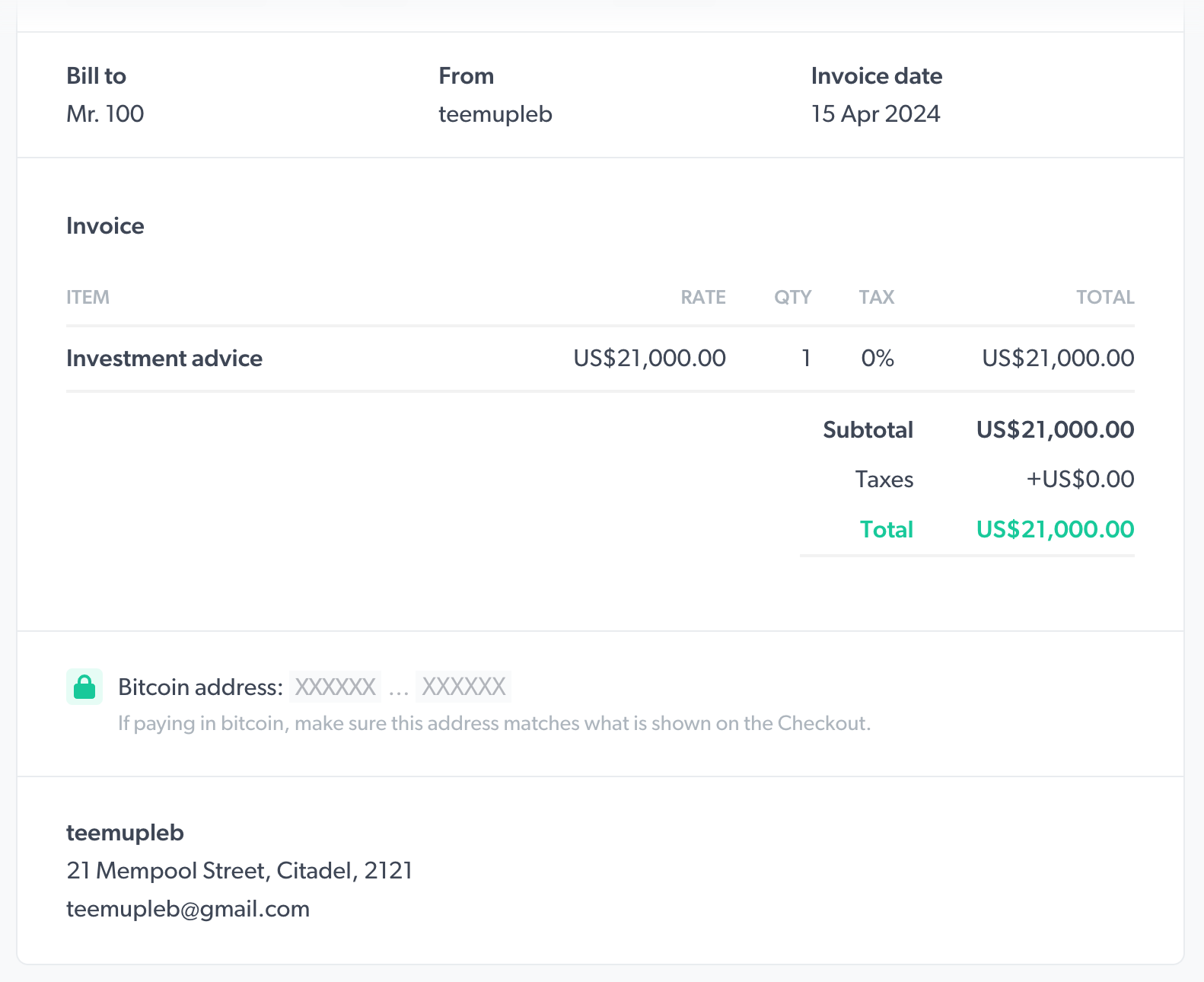This screenshot has height=982, width=1204.
Task: Click the last masked Bitcoin address segment
Action: click(463, 687)
